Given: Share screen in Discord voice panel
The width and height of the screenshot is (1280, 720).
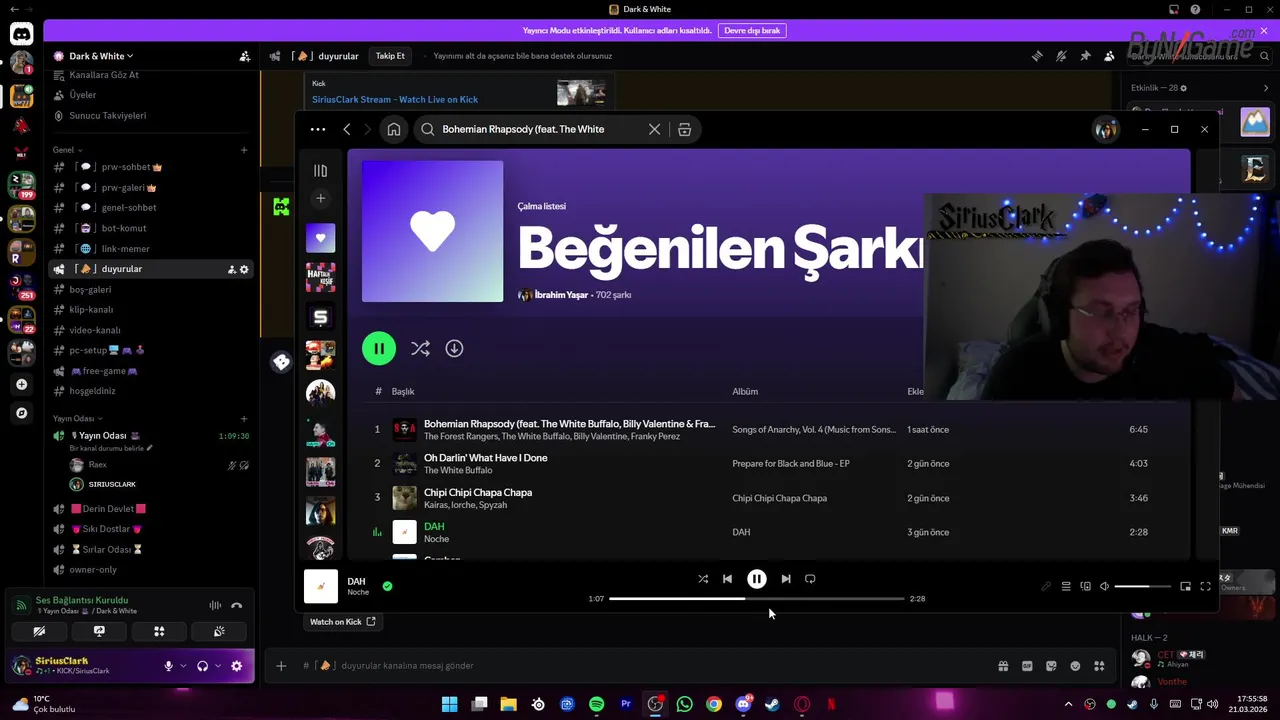Looking at the screenshot, I should [x=99, y=631].
